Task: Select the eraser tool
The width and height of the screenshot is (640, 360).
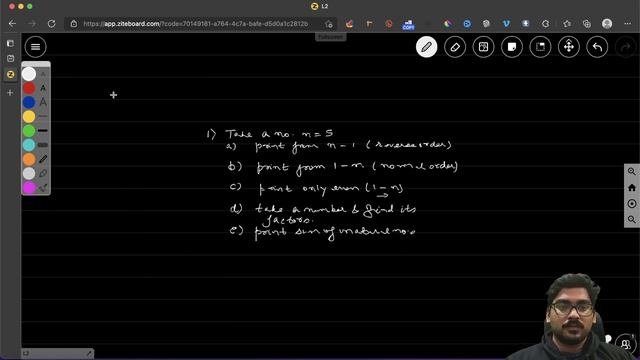Action: 455,47
